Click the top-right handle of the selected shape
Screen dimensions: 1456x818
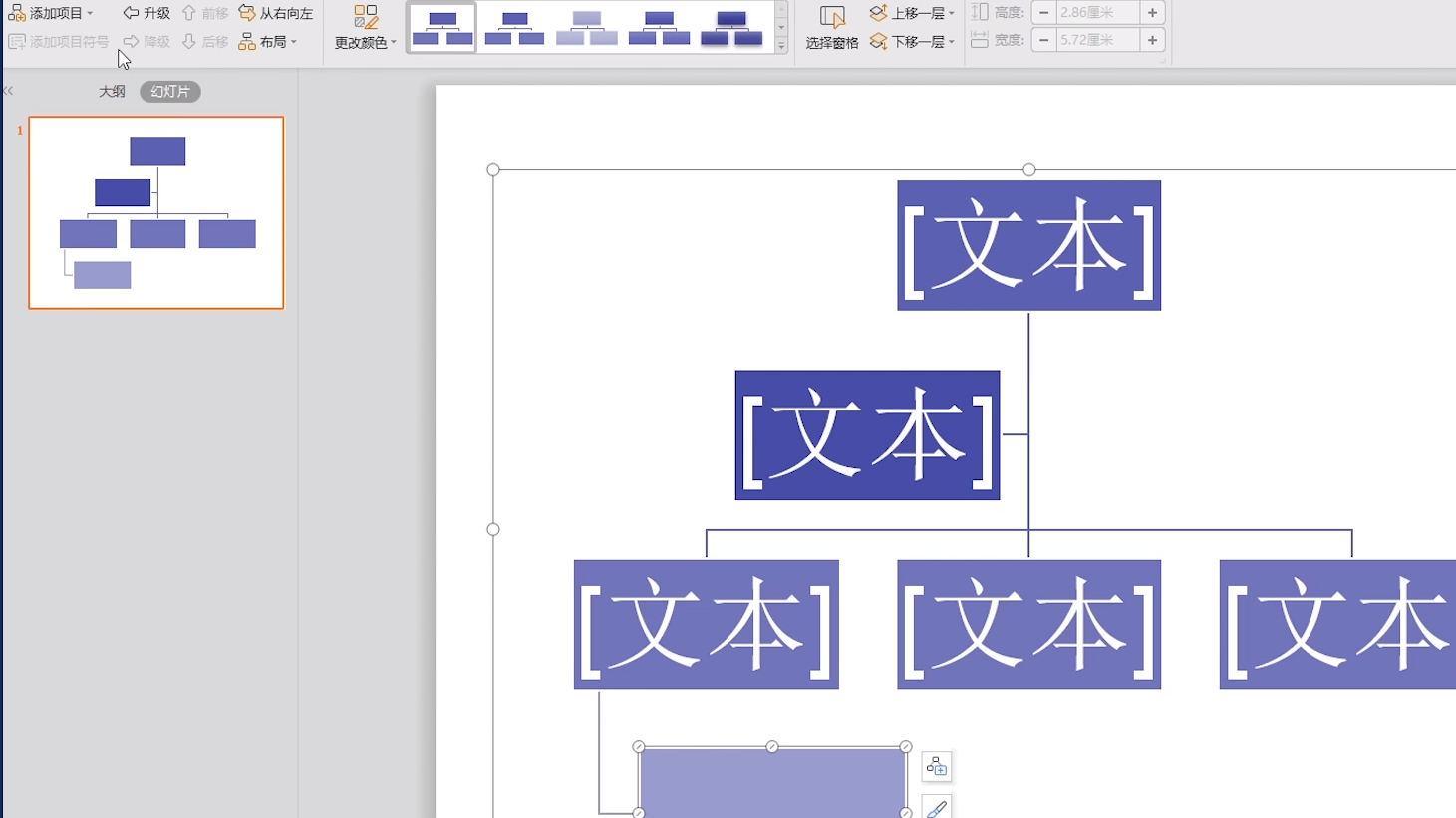[x=906, y=746]
